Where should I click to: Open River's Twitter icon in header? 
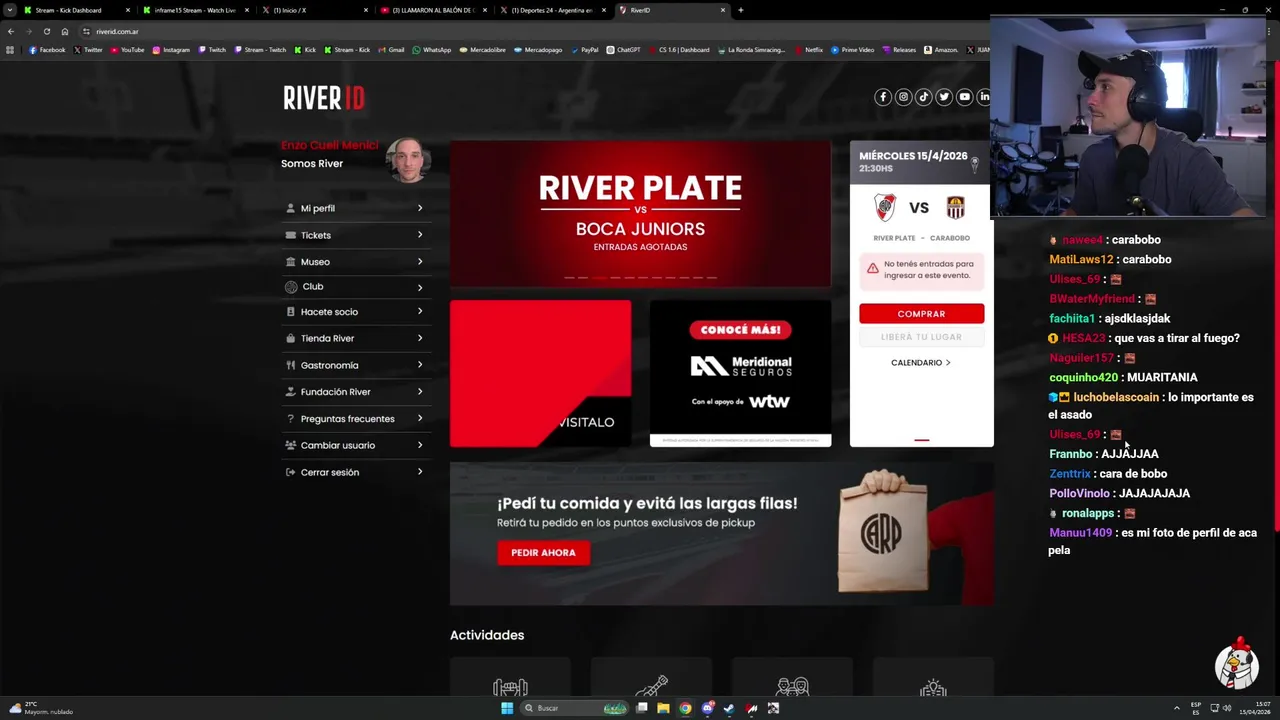pyautogui.click(x=944, y=97)
